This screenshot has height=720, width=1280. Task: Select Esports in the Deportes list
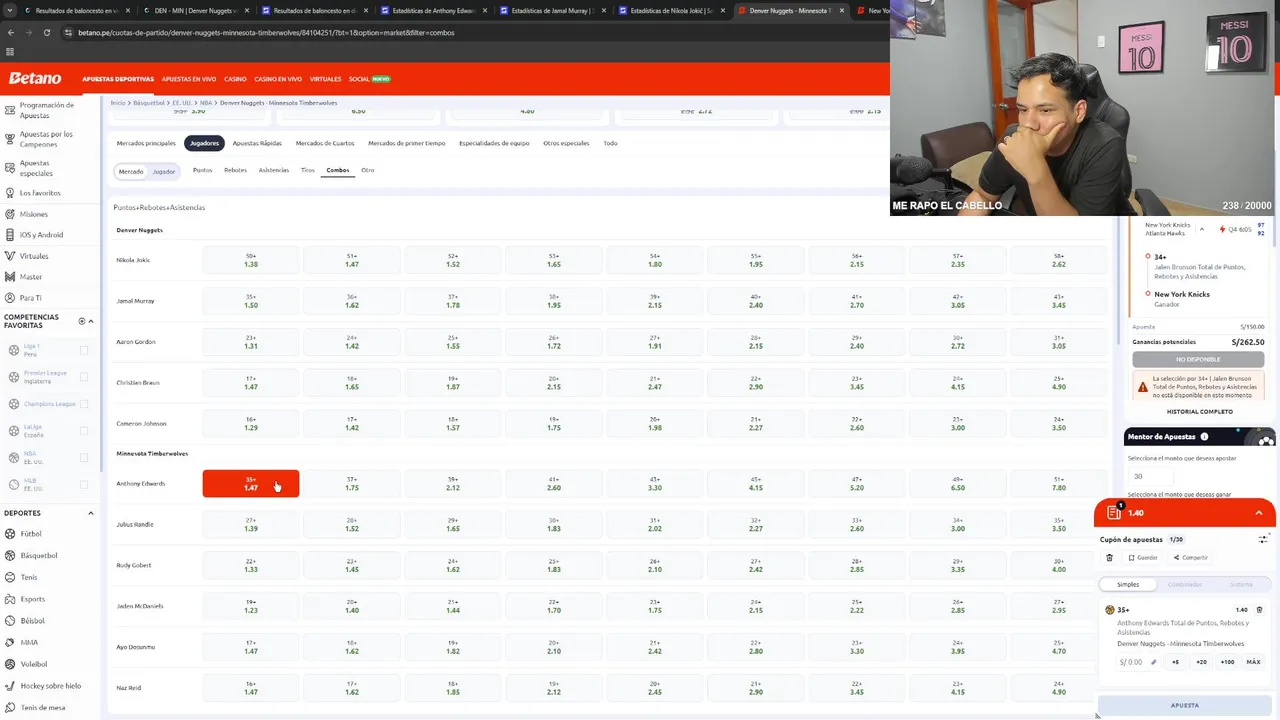(x=33, y=599)
